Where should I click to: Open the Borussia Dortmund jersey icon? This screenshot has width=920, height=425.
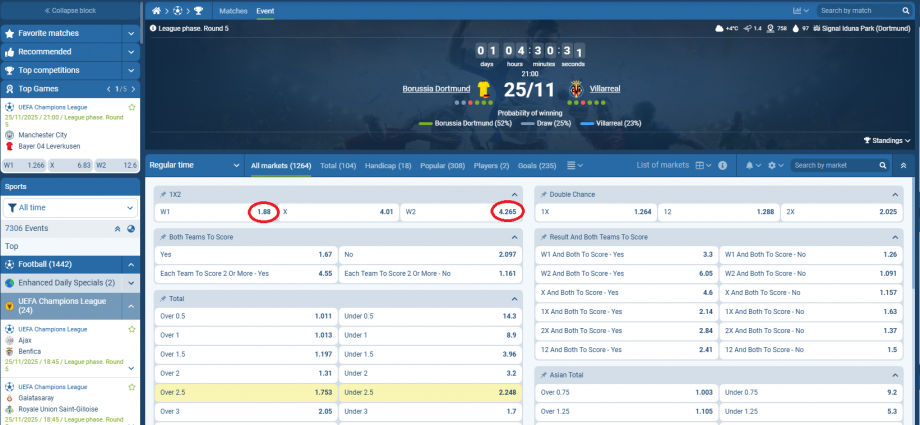click(x=483, y=89)
